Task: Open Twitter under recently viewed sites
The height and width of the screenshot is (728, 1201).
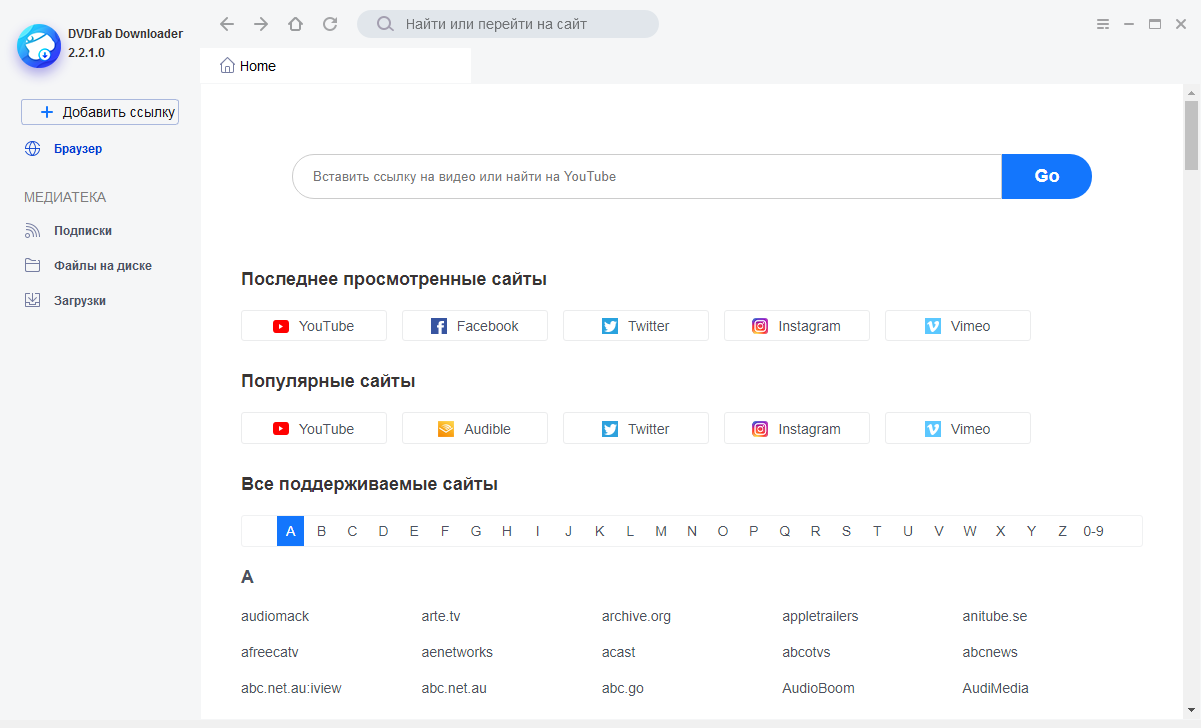Action: pos(636,326)
